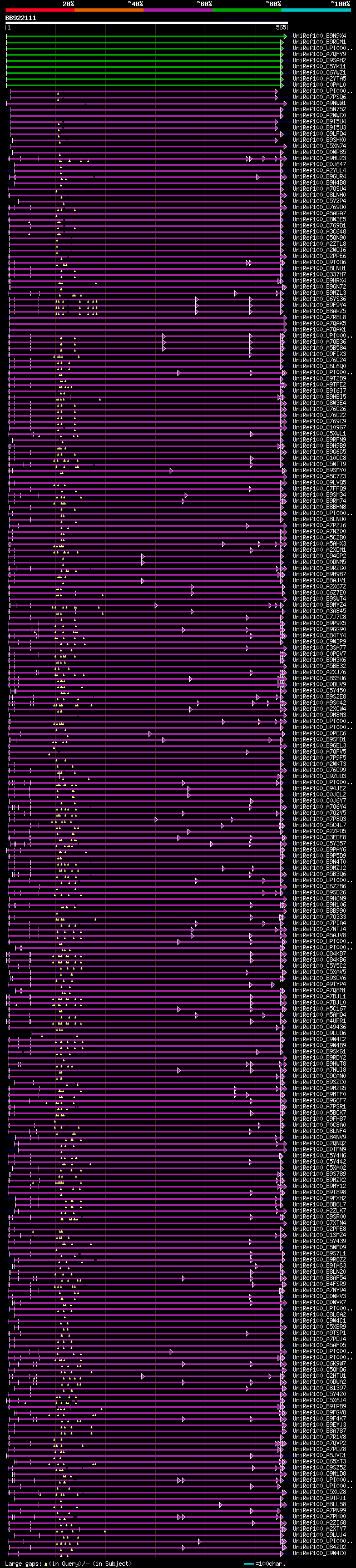Click the purple ~60% identity legend bar

(x=179, y=10)
